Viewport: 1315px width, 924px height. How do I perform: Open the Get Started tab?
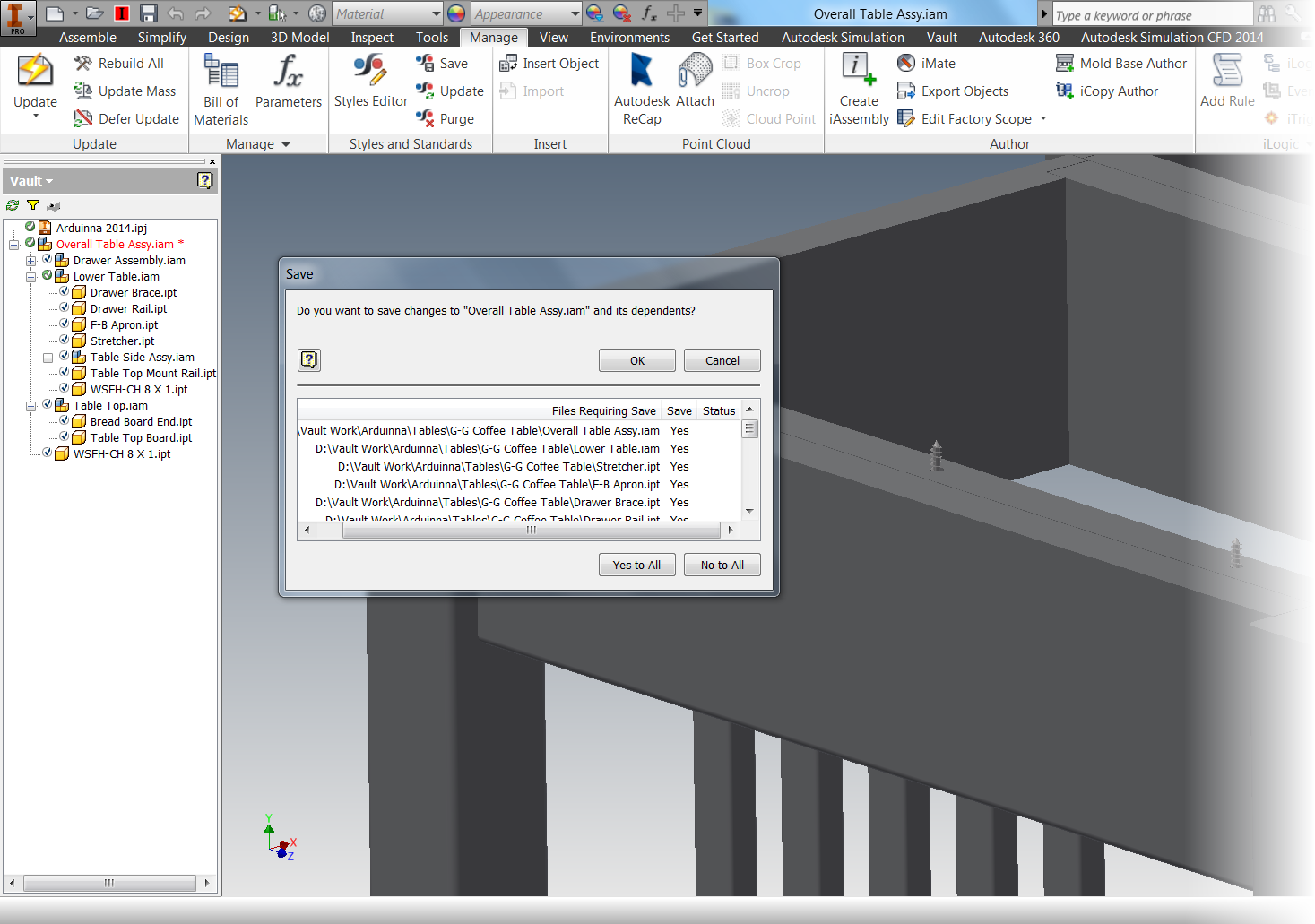point(725,37)
